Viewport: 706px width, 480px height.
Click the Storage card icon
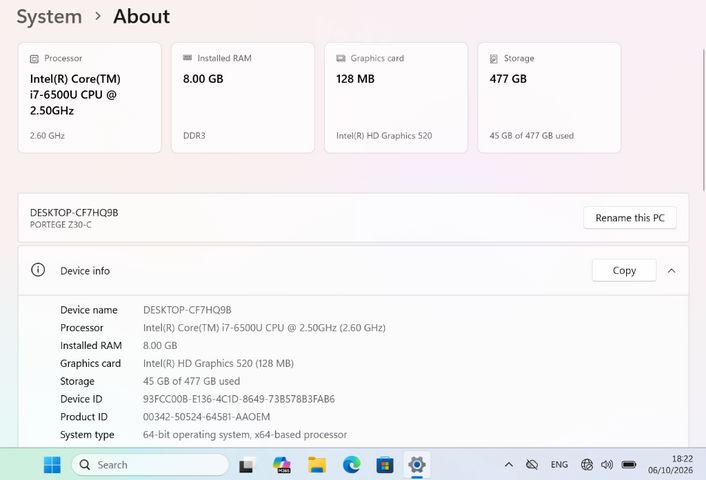click(493, 59)
